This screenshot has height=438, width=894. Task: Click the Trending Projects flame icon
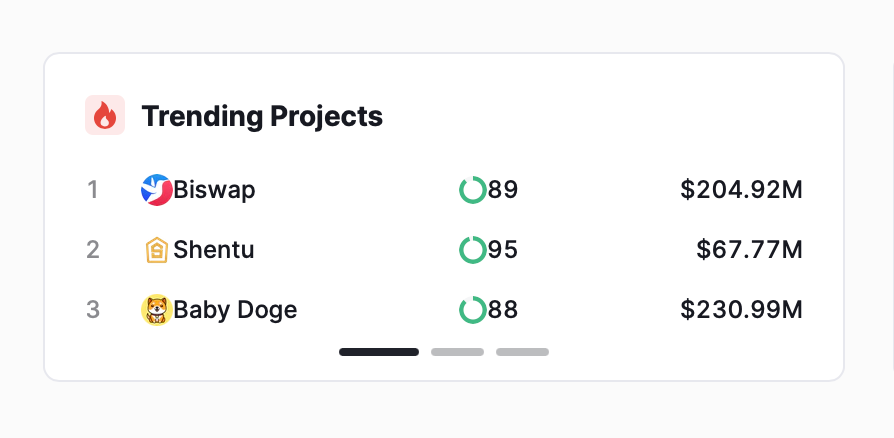105,115
